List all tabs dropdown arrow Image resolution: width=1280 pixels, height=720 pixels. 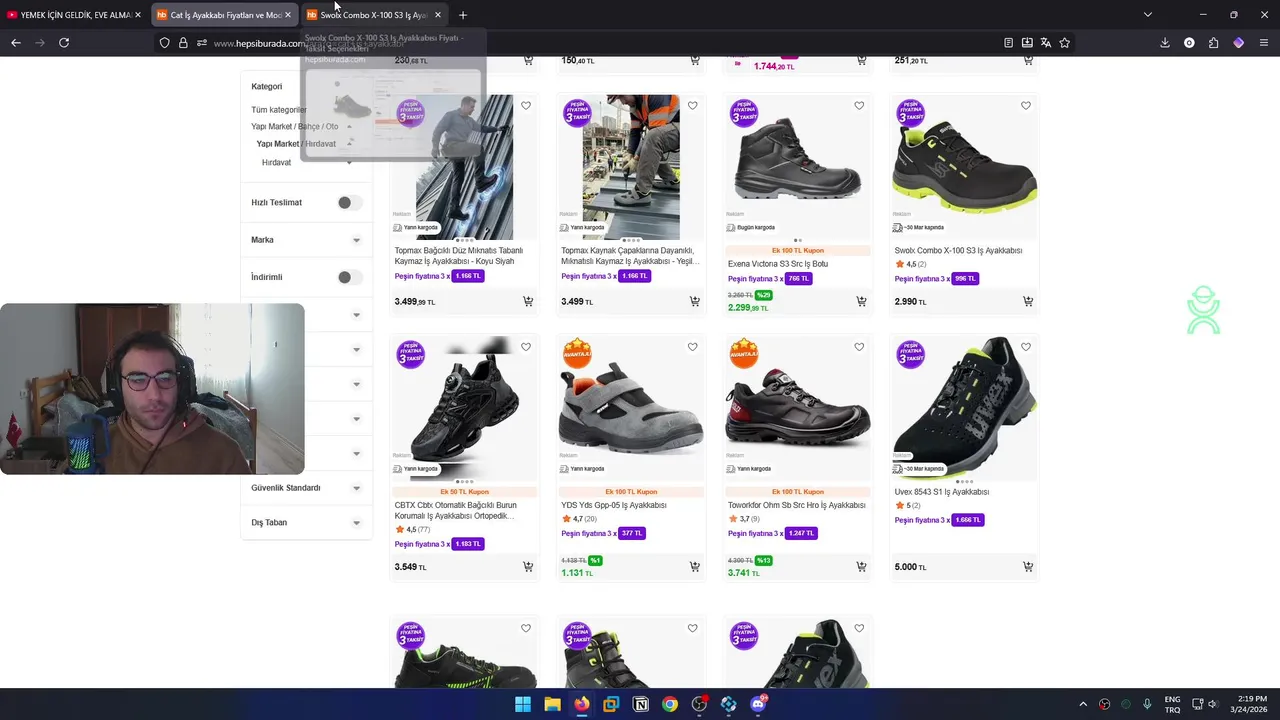pos(1148,15)
